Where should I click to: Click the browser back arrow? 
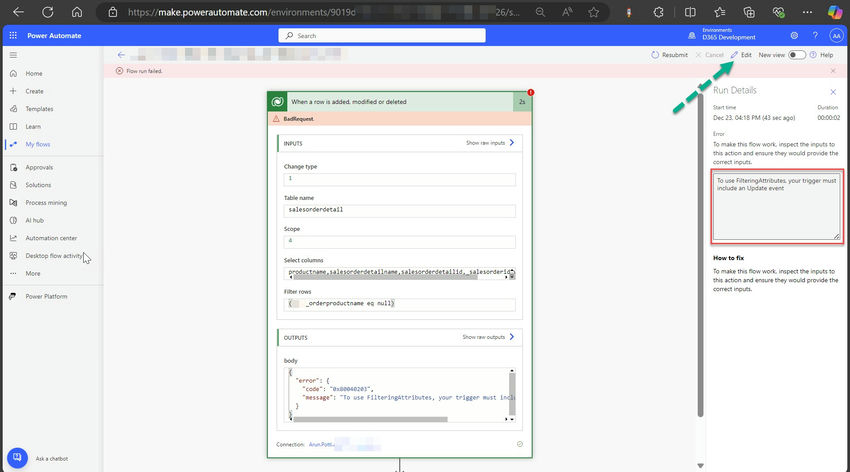click(18, 12)
